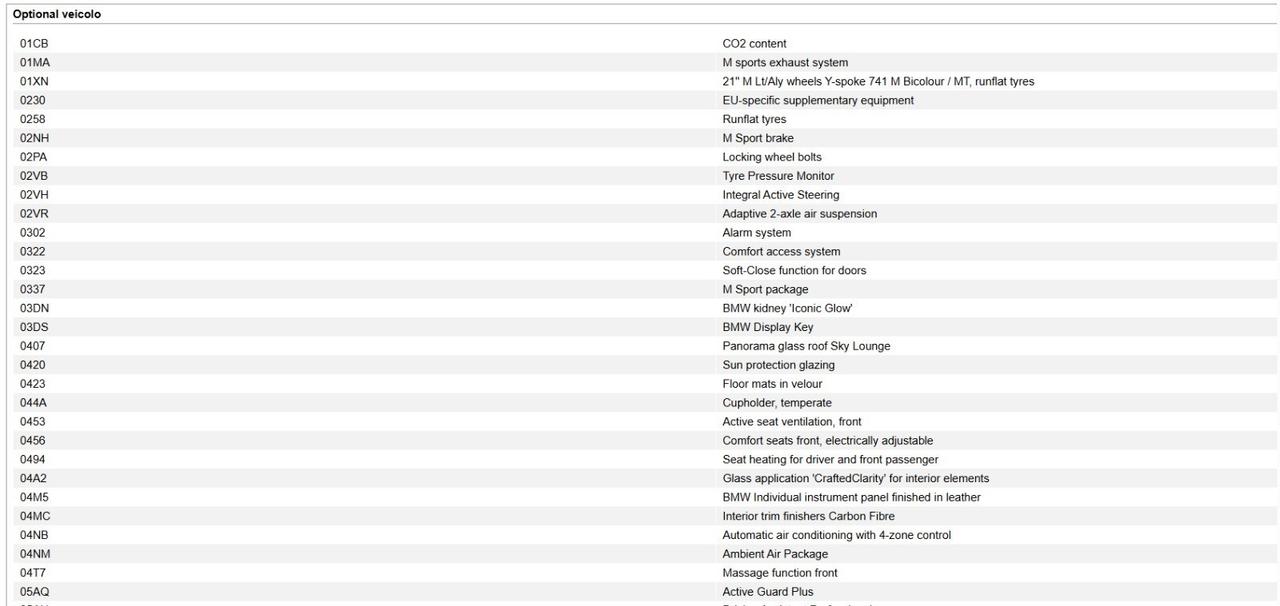1280x606 pixels.
Task: Select the 'Active Guard Plus' description
Action: coord(768,592)
